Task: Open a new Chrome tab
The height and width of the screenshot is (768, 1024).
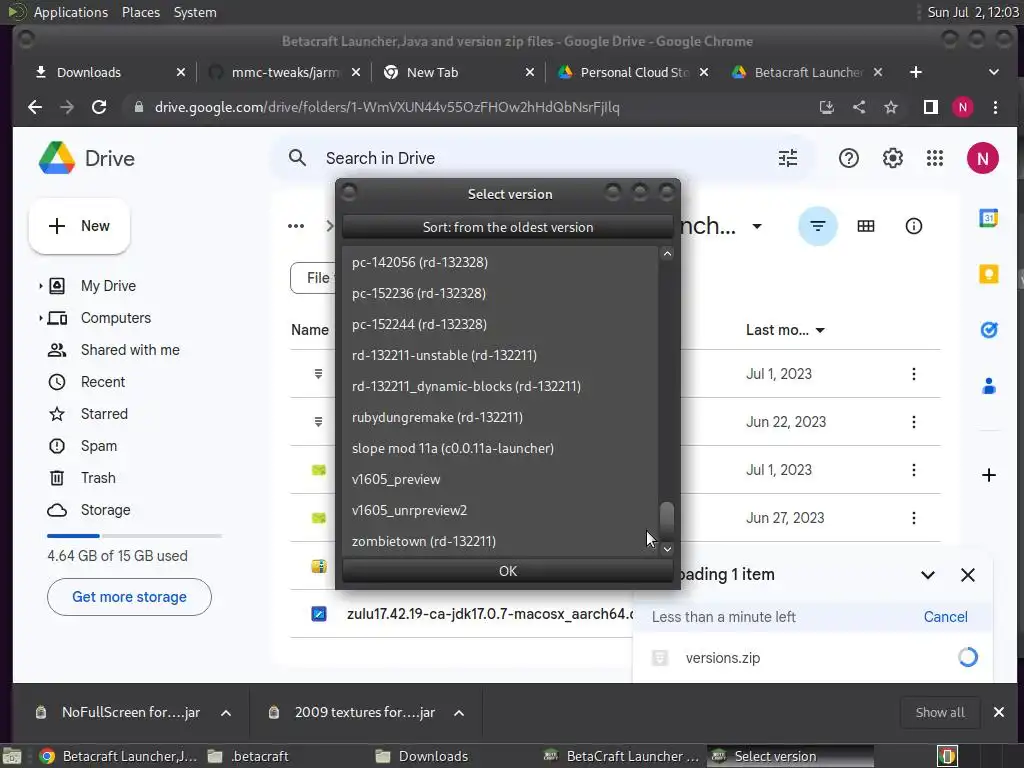Action: tap(916, 72)
